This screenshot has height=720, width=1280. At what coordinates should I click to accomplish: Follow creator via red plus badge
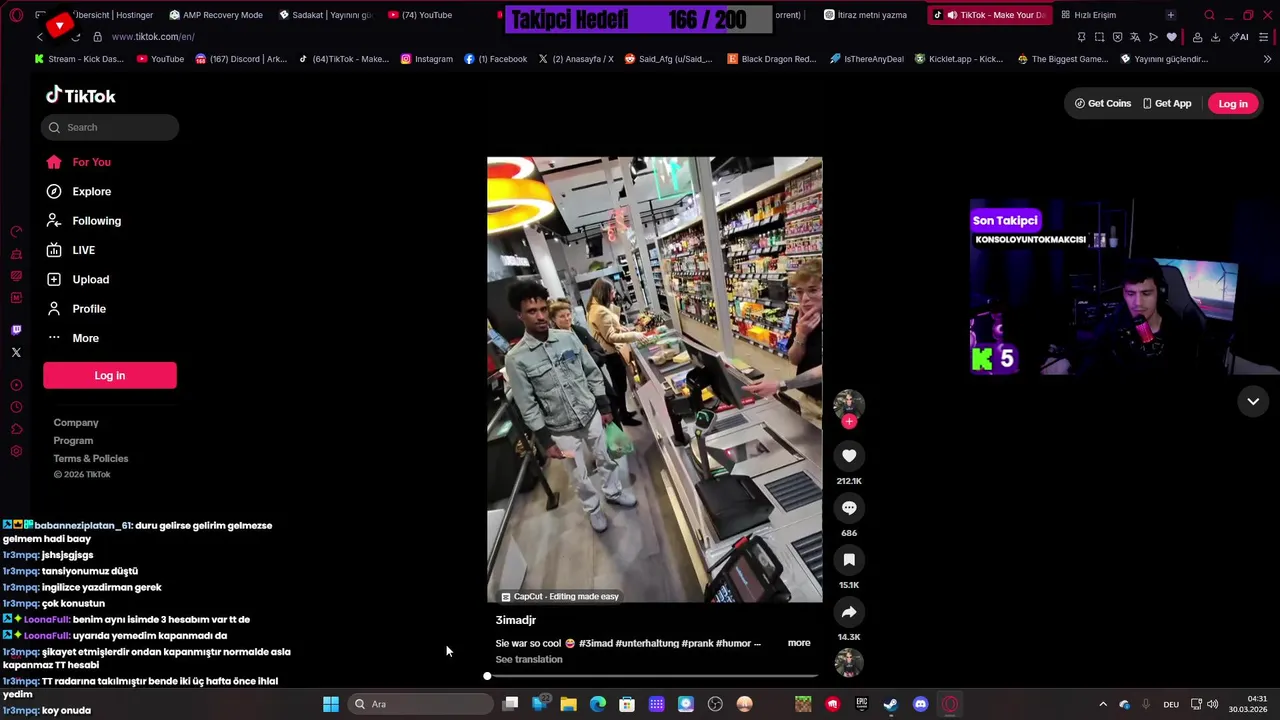pos(849,422)
